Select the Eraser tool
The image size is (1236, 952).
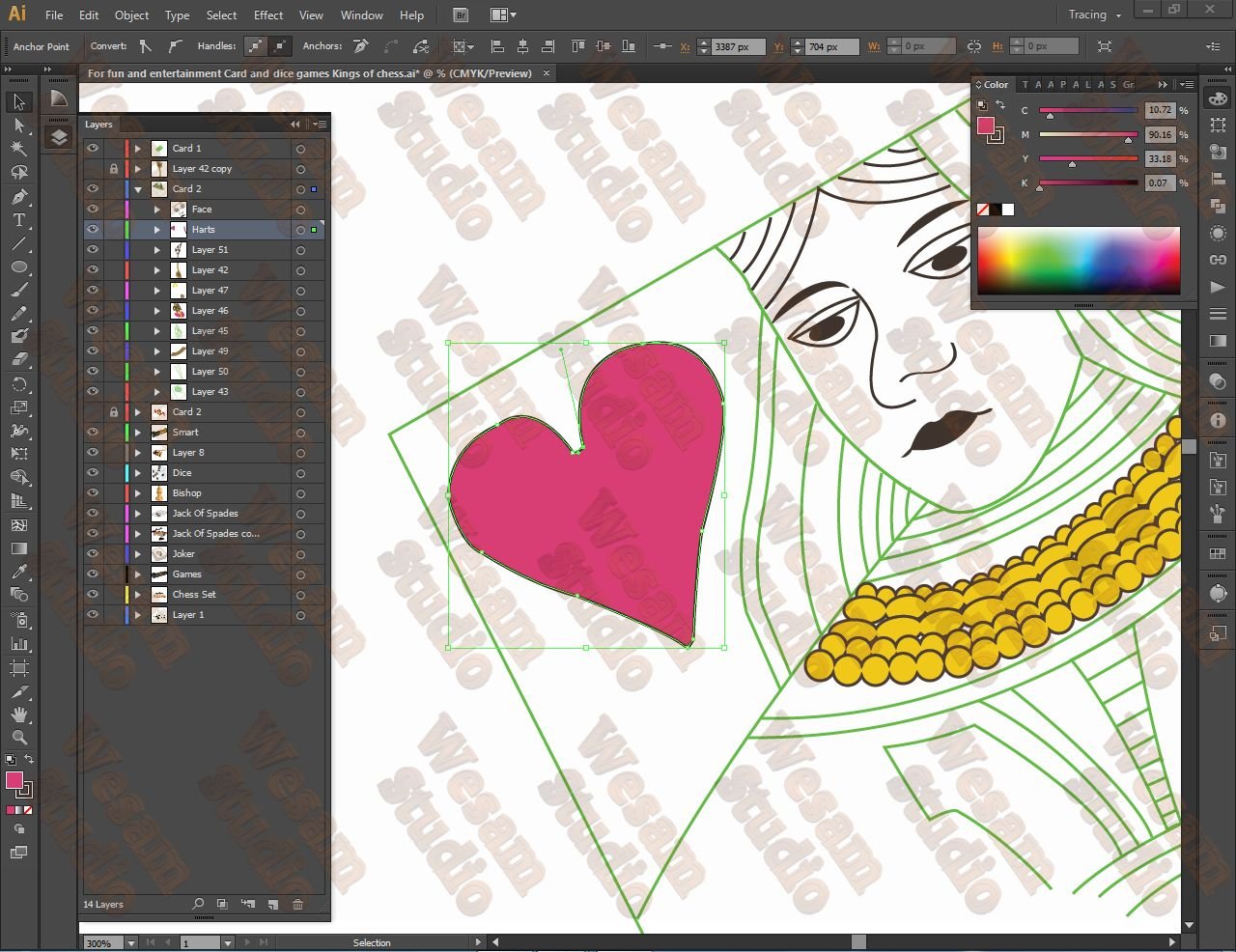19,360
